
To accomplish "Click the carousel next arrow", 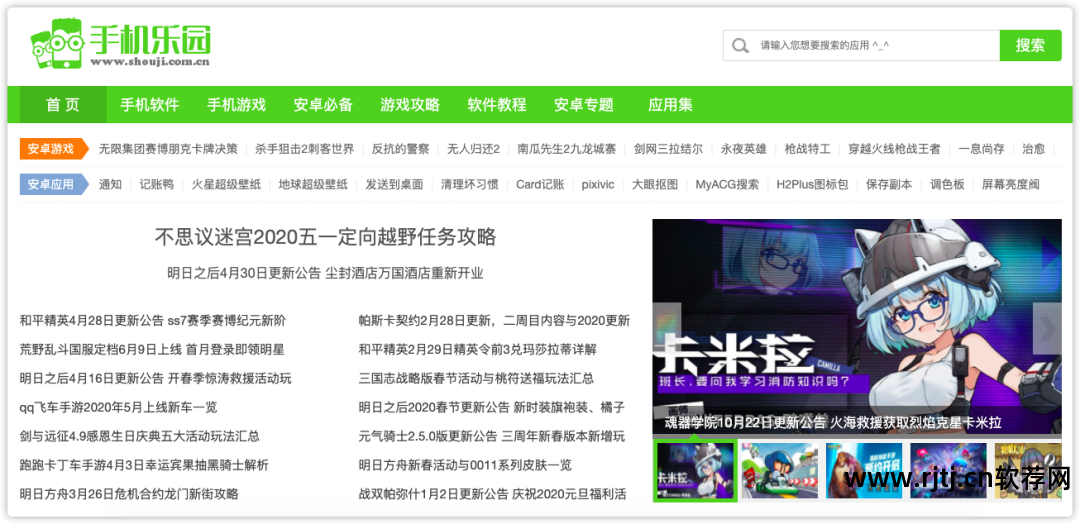I will tap(1048, 328).
